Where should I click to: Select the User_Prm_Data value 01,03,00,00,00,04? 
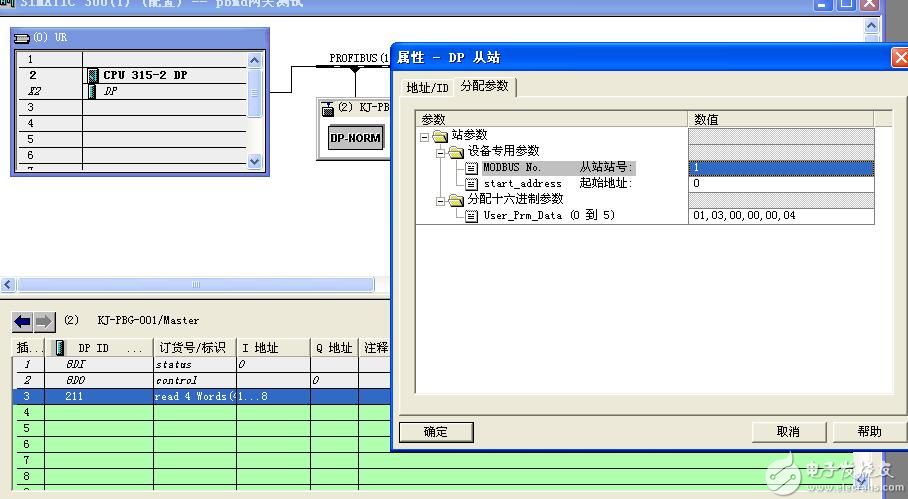click(x=781, y=216)
